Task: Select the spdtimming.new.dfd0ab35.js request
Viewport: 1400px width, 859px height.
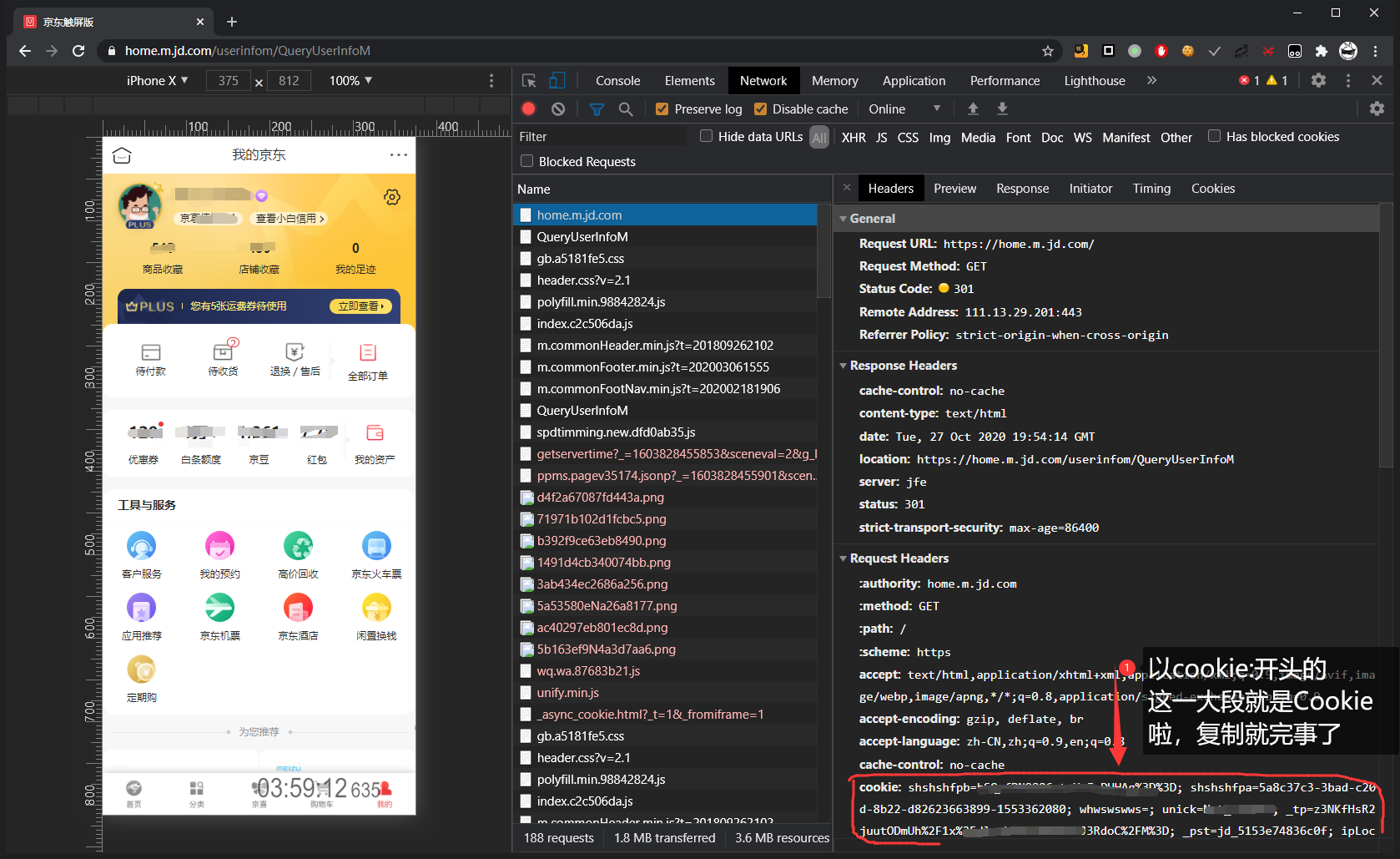Action: [665, 432]
